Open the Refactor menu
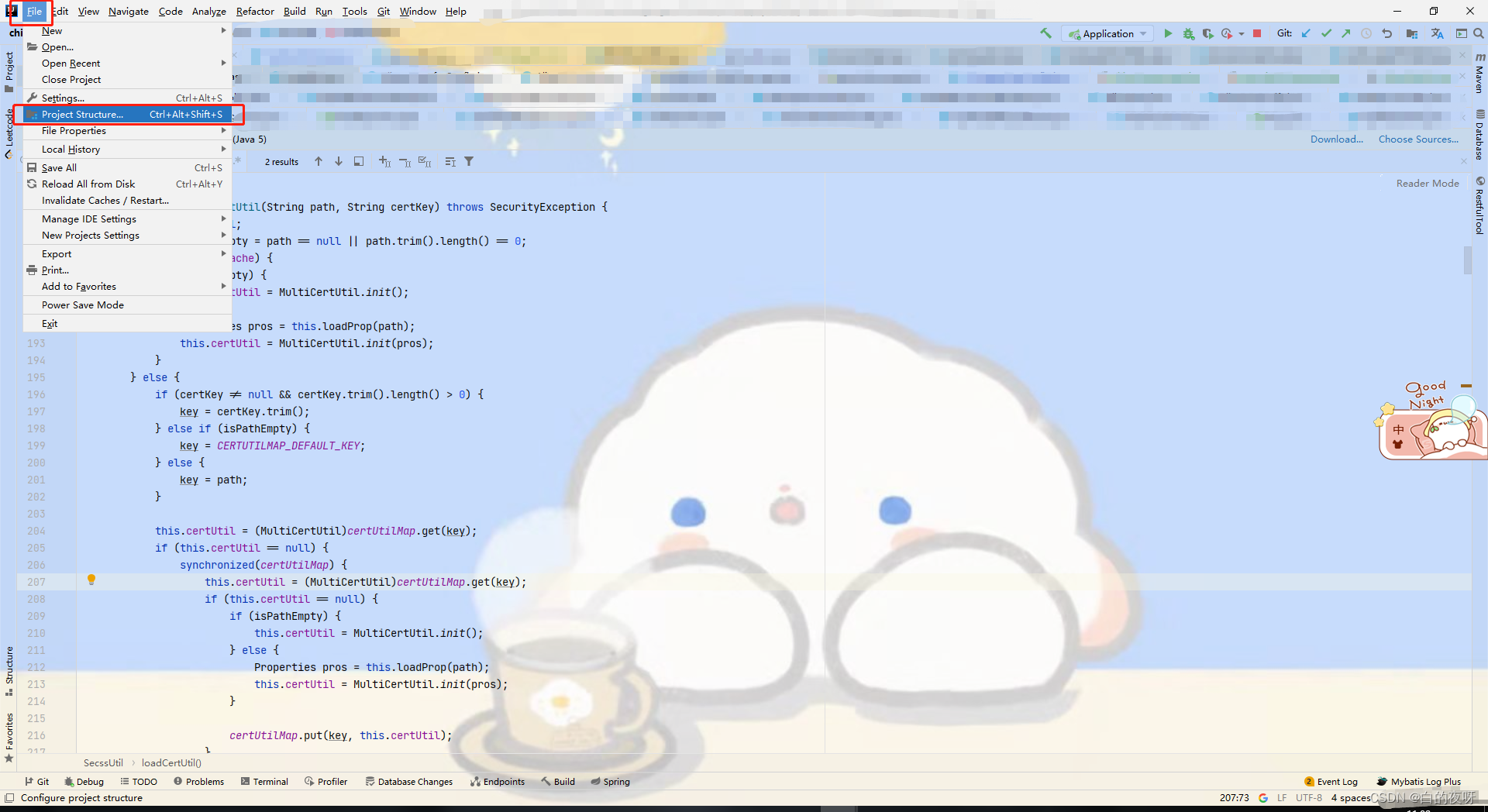Screen dimensions: 1488x812 [x=255, y=12]
